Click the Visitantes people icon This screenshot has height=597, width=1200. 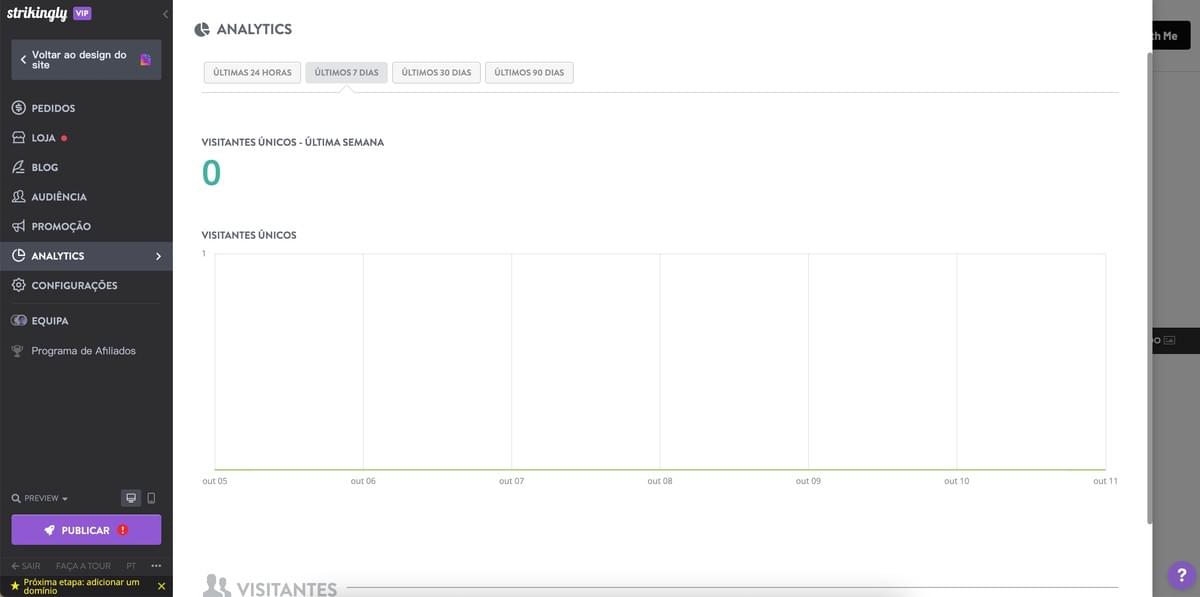pos(216,586)
